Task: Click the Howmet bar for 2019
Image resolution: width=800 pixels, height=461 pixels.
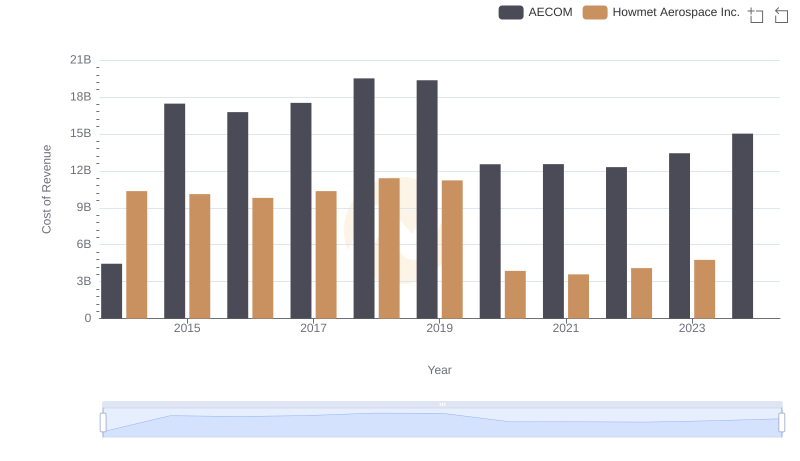Action: click(x=452, y=249)
